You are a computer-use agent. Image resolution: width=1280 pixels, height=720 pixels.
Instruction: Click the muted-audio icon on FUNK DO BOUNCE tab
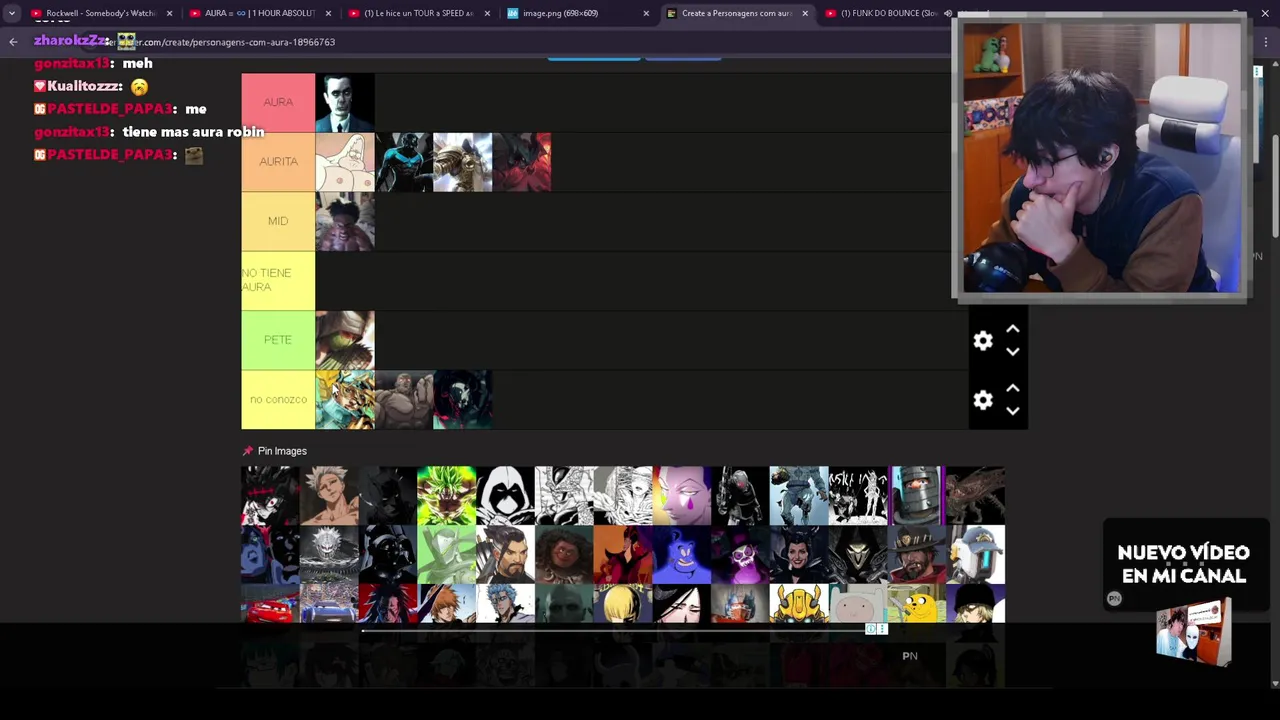point(947,13)
